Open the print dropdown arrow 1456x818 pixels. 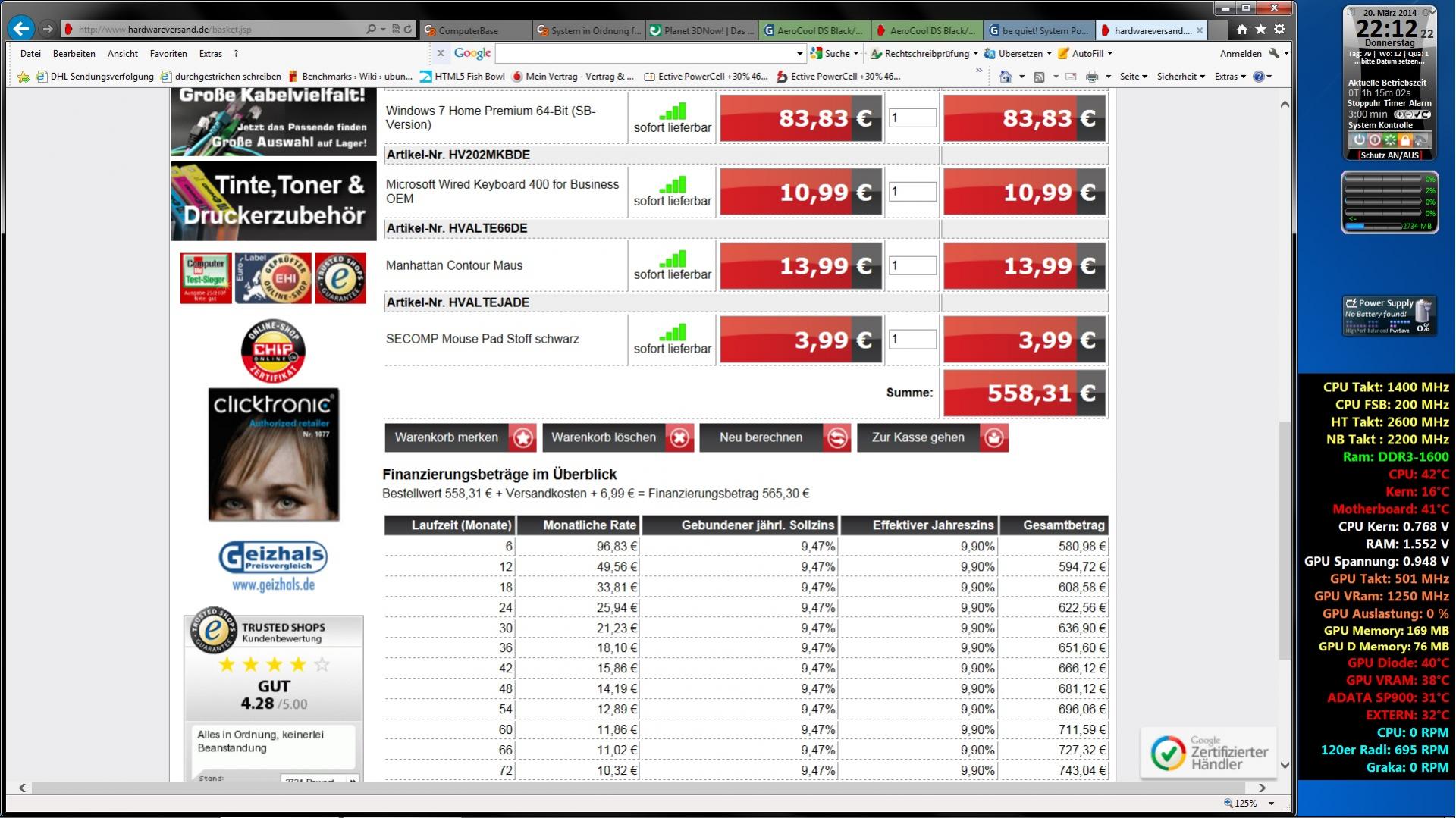[1108, 77]
